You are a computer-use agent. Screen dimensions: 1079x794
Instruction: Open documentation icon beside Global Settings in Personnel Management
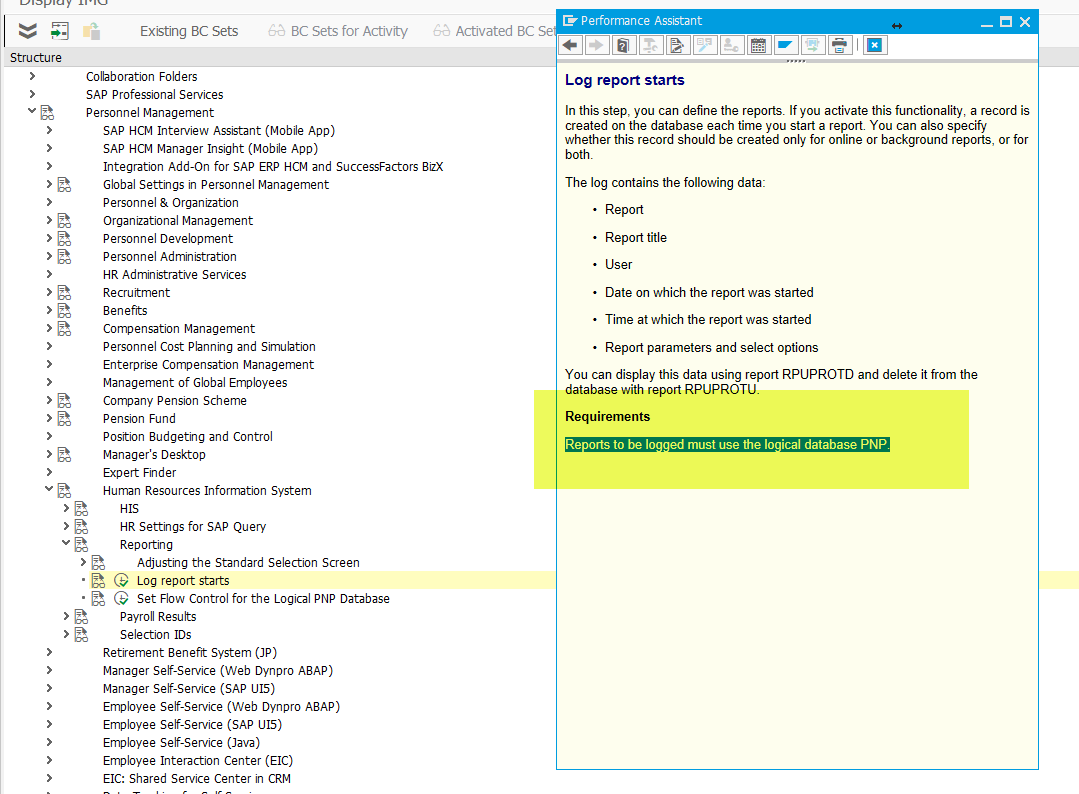click(65, 184)
